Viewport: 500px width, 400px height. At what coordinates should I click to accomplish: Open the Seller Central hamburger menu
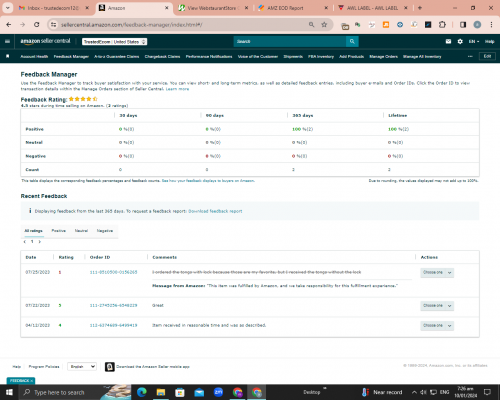click(x=7, y=41)
